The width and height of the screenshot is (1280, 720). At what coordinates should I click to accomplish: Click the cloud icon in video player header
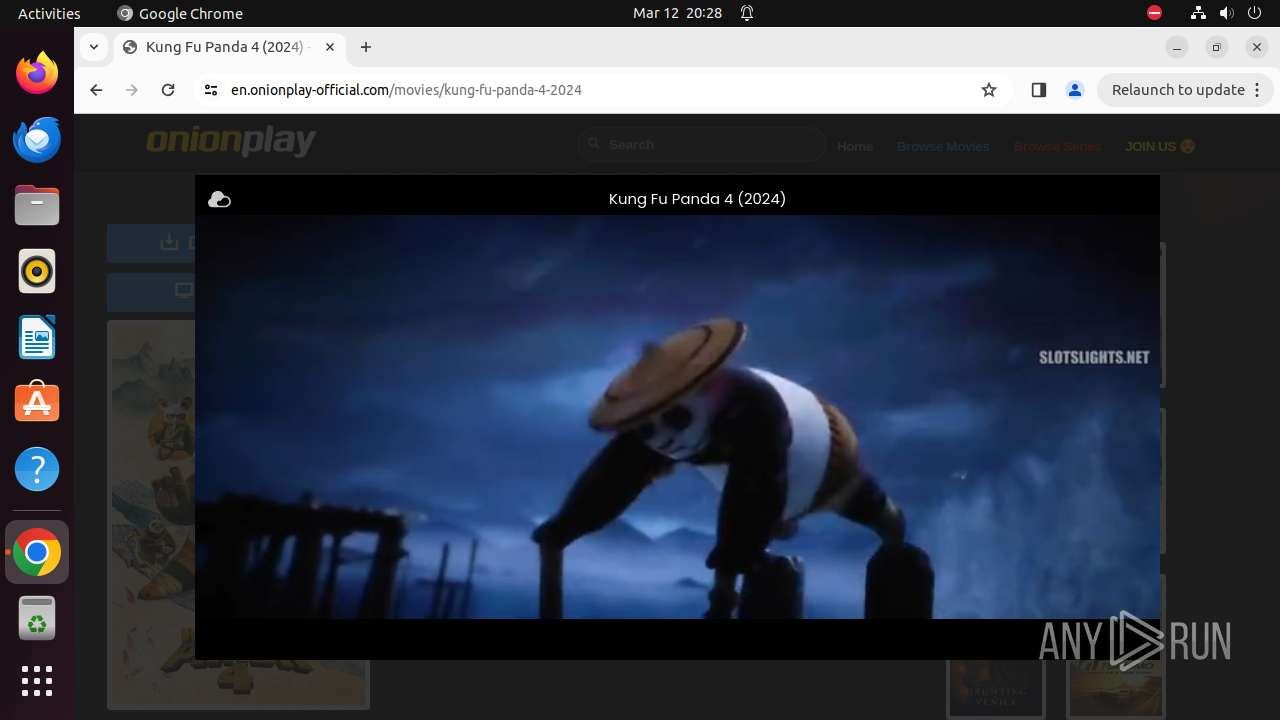219,200
